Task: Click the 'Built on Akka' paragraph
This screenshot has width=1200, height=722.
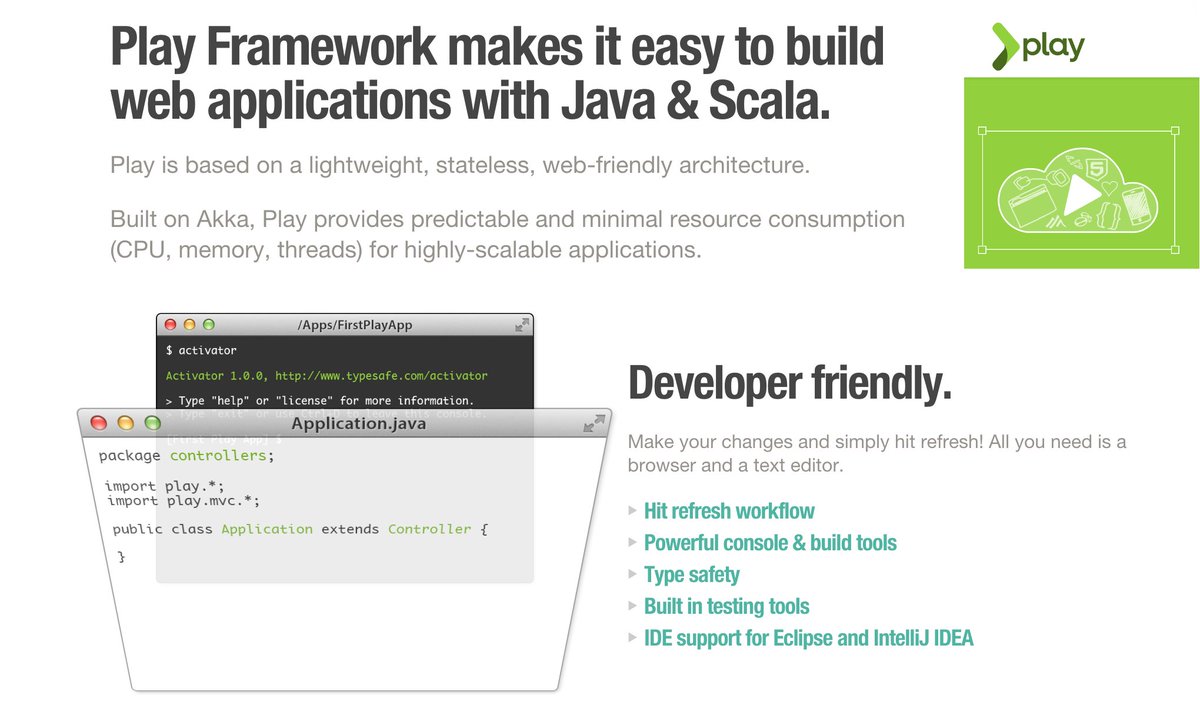Action: [507, 234]
